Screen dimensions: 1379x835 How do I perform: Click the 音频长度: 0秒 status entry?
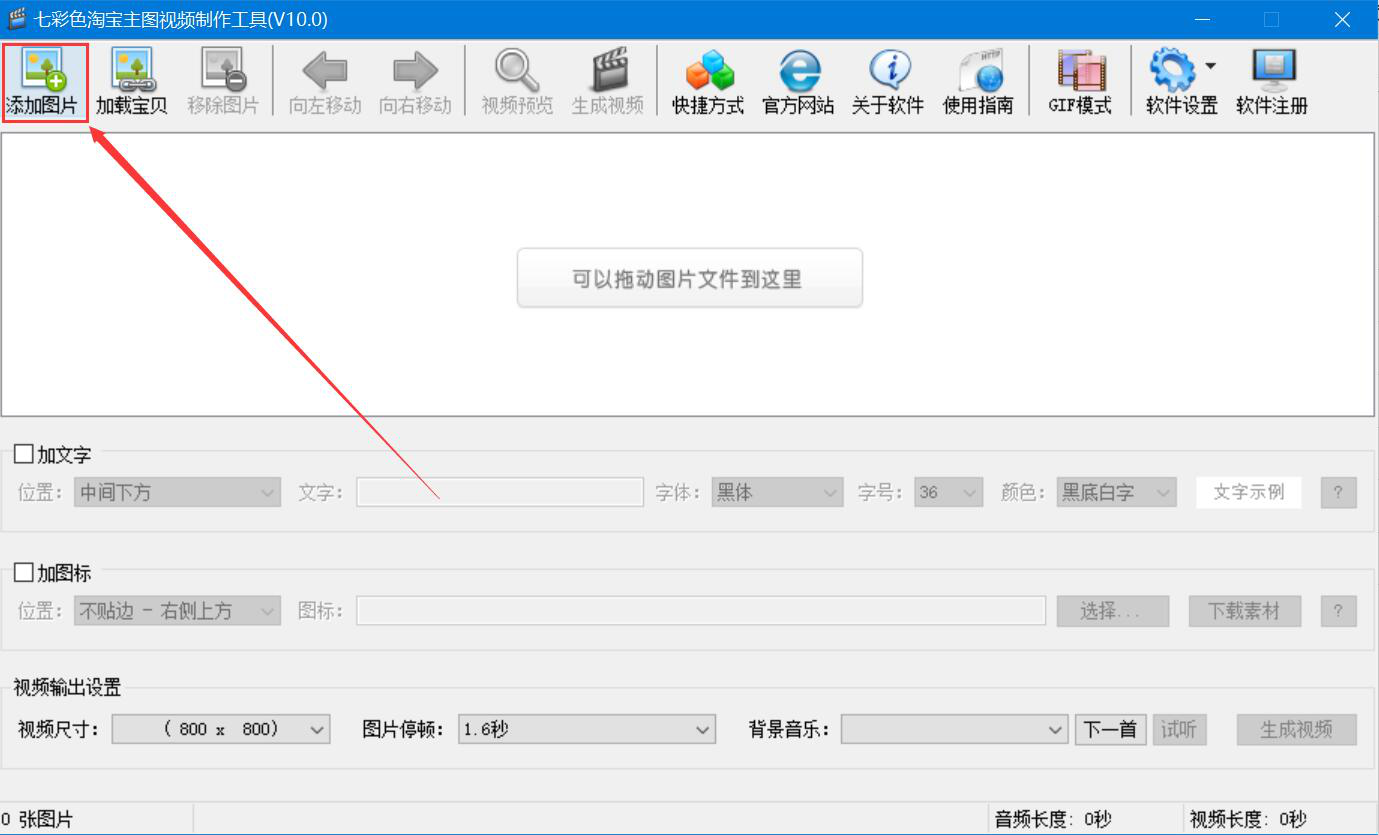(x=1053, y=820)
